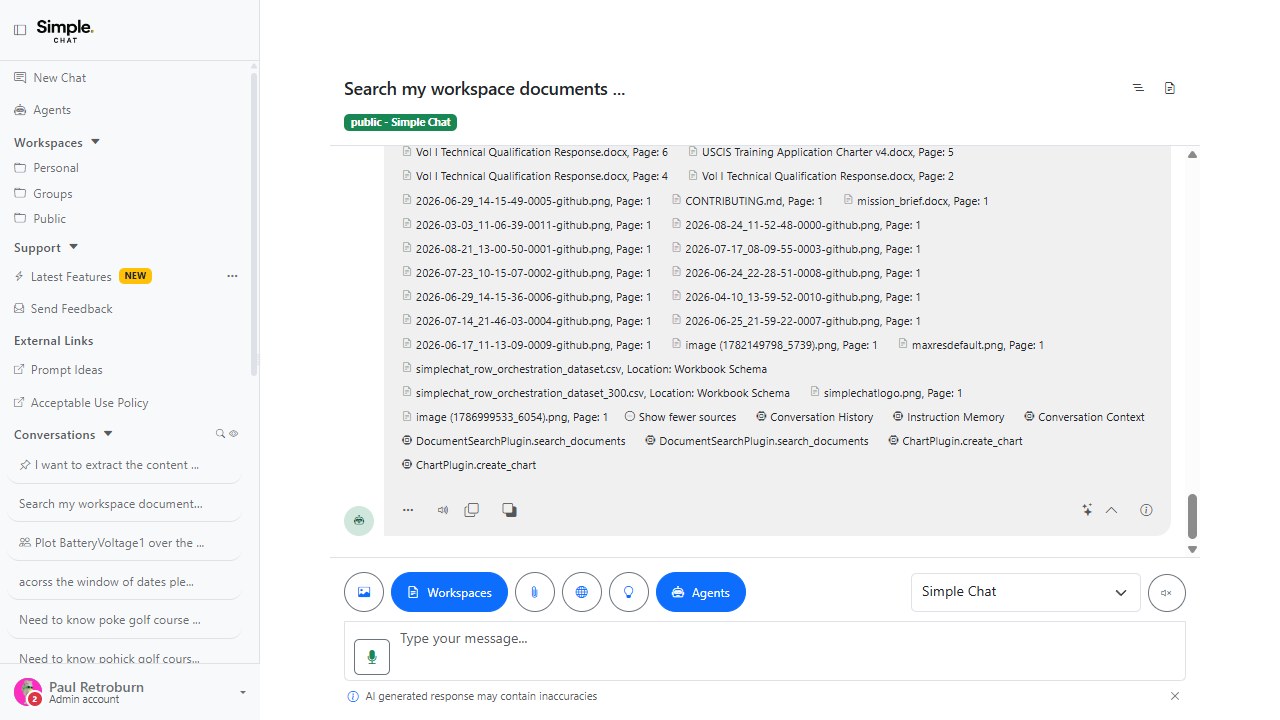
Task: Open the Groups workspace
Action: (44, 194)
